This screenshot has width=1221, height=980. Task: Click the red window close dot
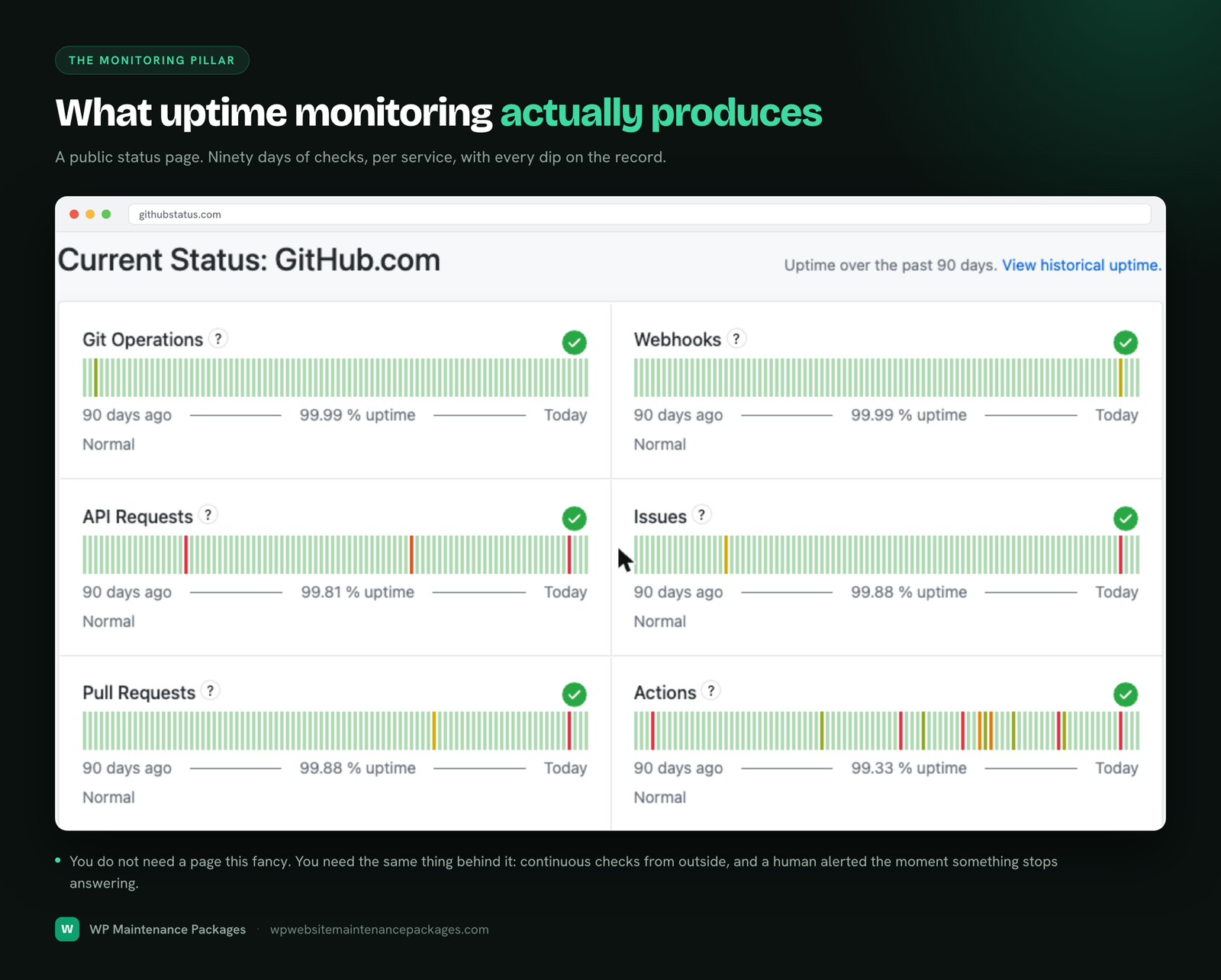click(x=74, y=214)
